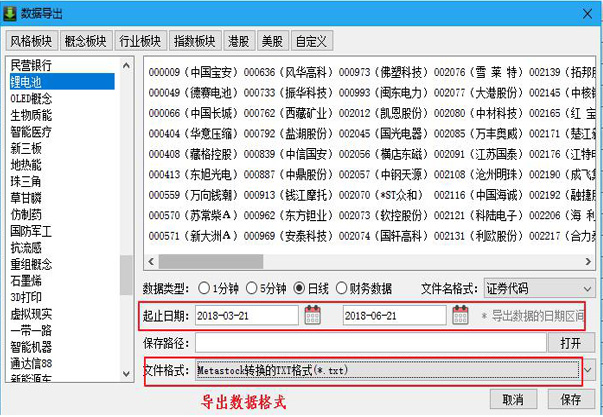Click the 打开 browse button
The width and height of the screenshot is (603, 417).
pyautogui.click(x=570, y=343)
